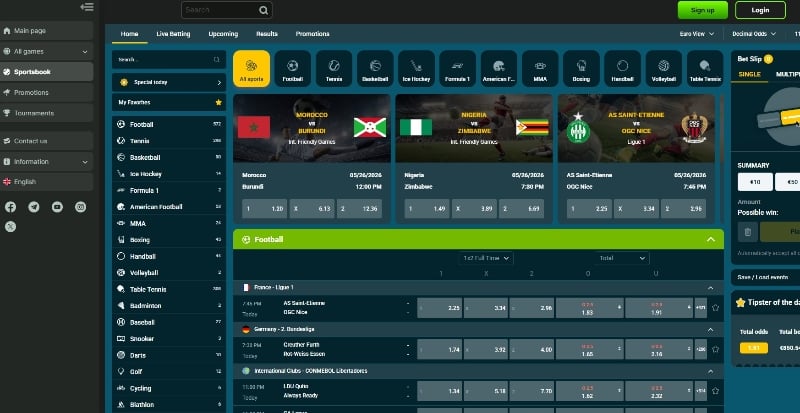Select Table Tennis category tile

tap(705, 68)
